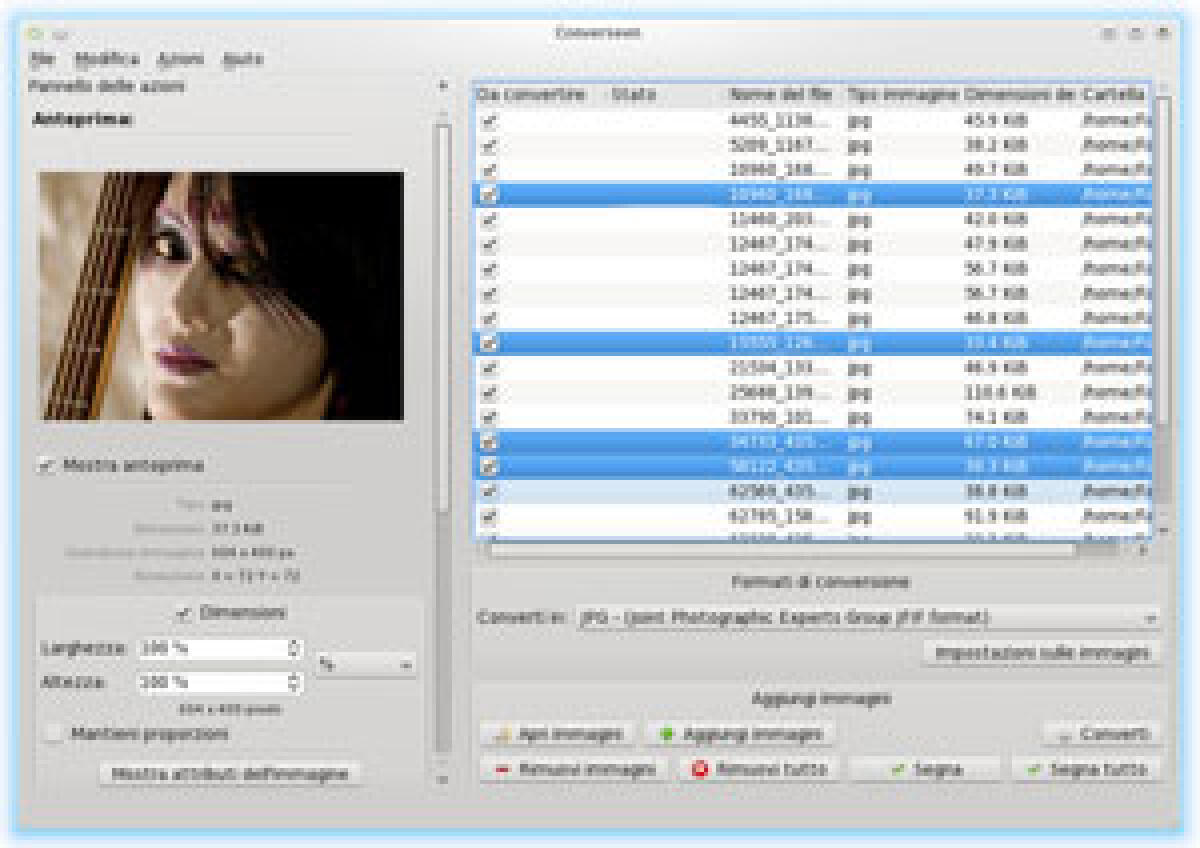Click Impostazioni sulle immagini button
The height and width of the screenshot is (848, 1200).
[x=1042, y=653]
